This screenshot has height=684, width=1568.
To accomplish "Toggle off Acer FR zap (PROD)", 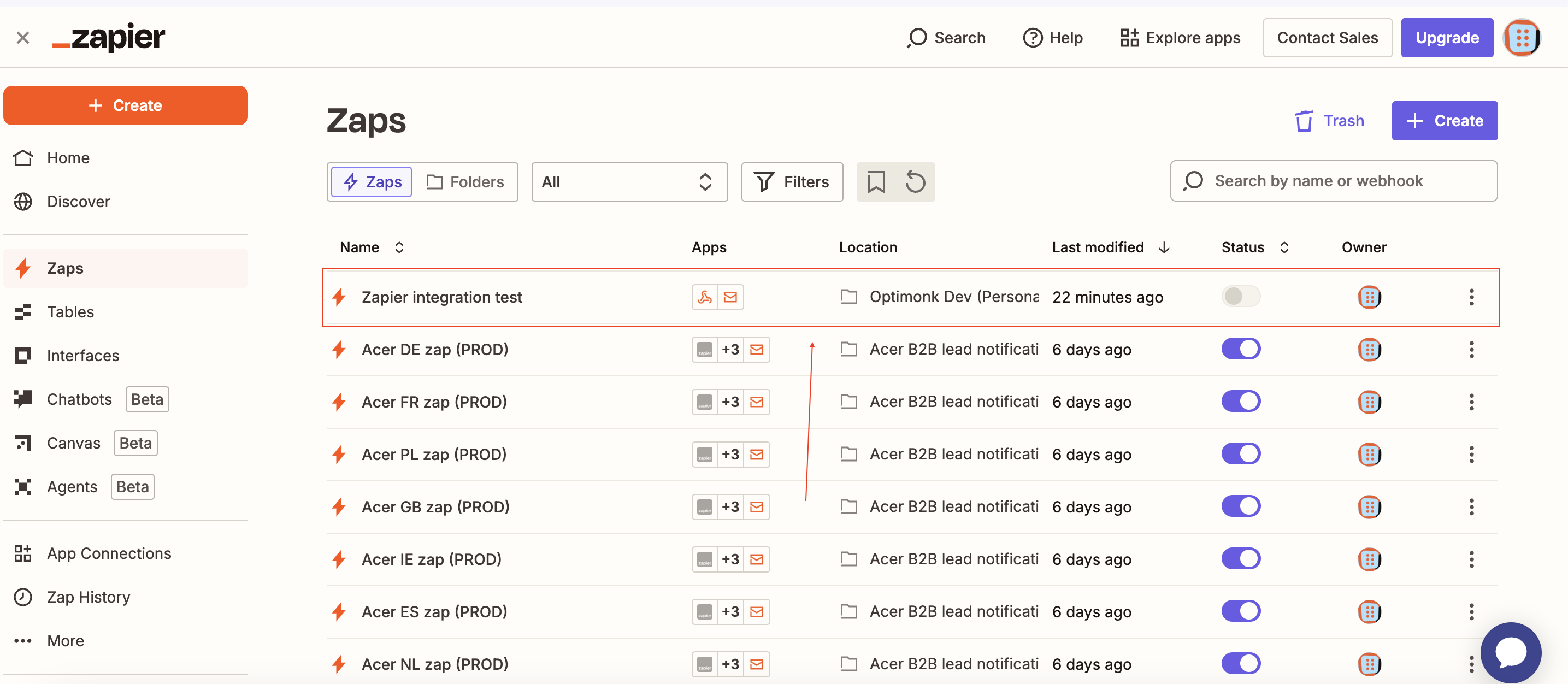I will (1241, 401).
